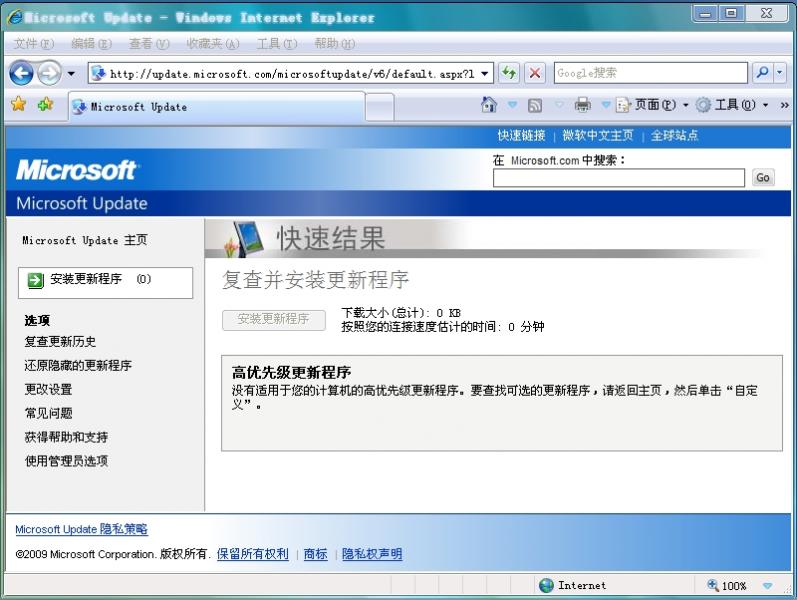Open the 工具(T) menu
Image resolution: width=797 pixels, height=600 pixels.
(x=277, y=44)
